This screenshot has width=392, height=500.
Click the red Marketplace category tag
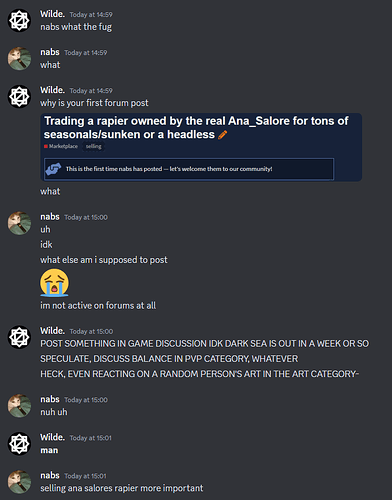click(x=61, y=146)
